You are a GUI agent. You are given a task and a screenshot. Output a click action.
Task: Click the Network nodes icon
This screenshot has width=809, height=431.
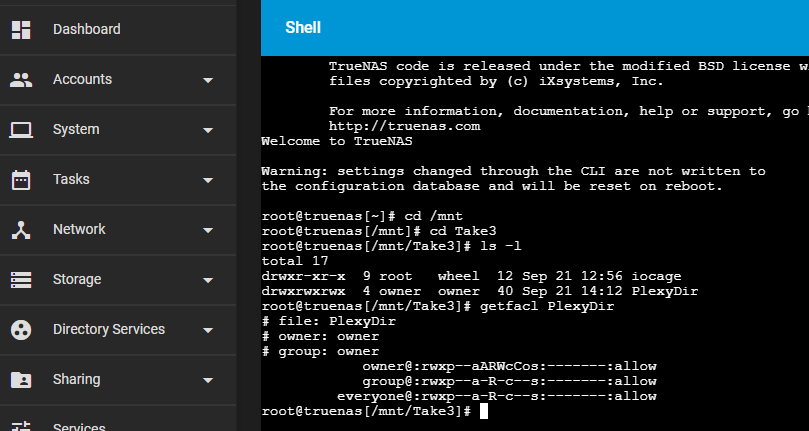coord(21,230)
